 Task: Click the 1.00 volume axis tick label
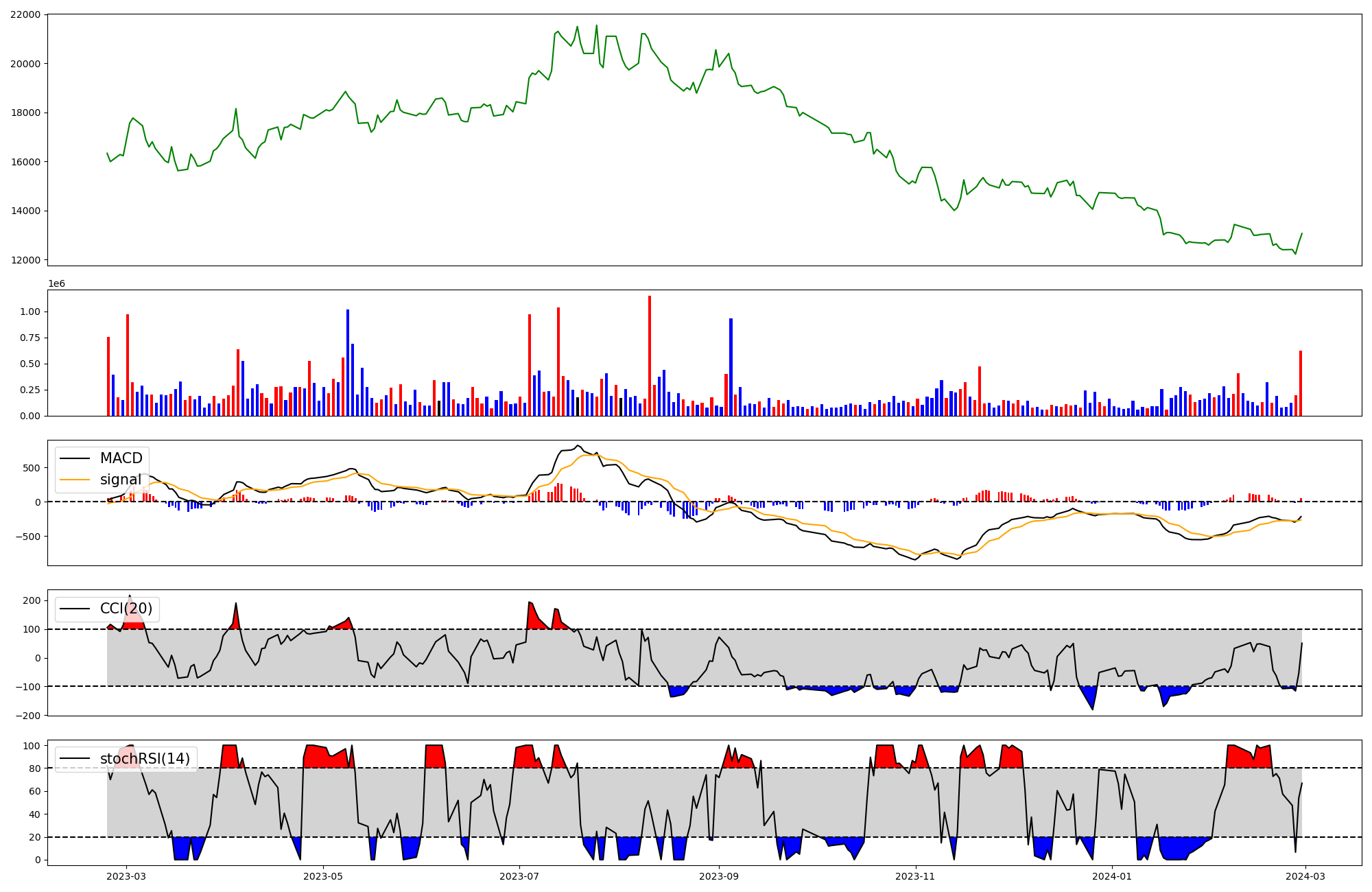click(30, 312)
